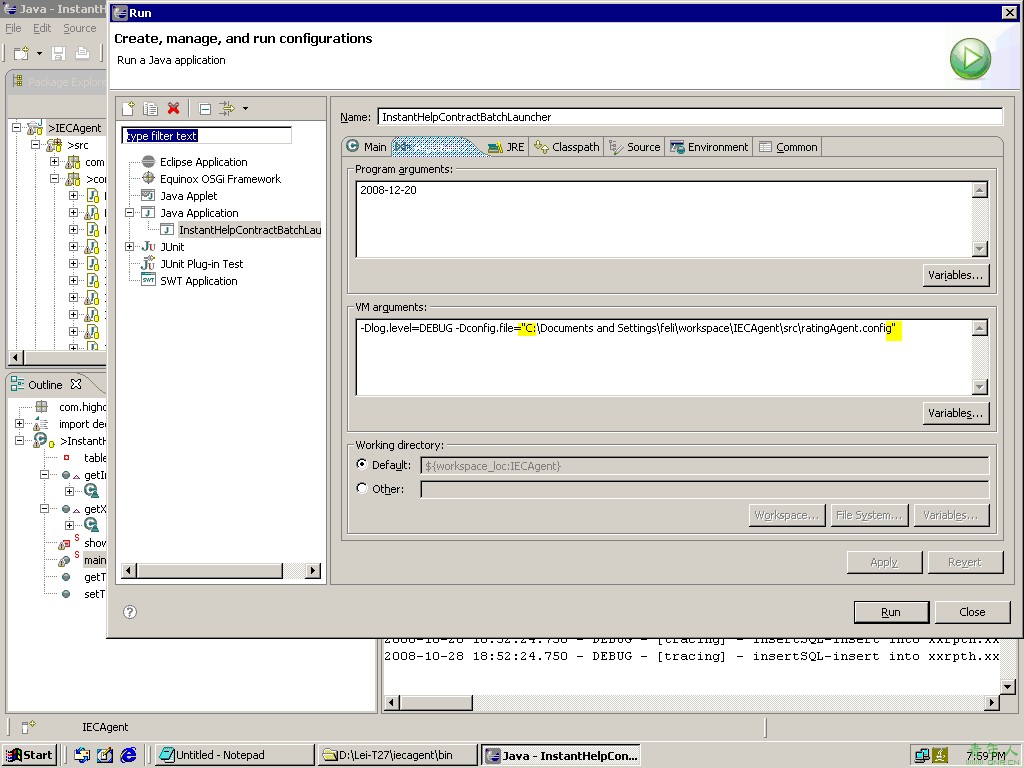The width and height of the screenshot is (1024, 768).
Task: Select InstantHelpContractBatchLauncher configuration
Action: click(x=250, y=230)
